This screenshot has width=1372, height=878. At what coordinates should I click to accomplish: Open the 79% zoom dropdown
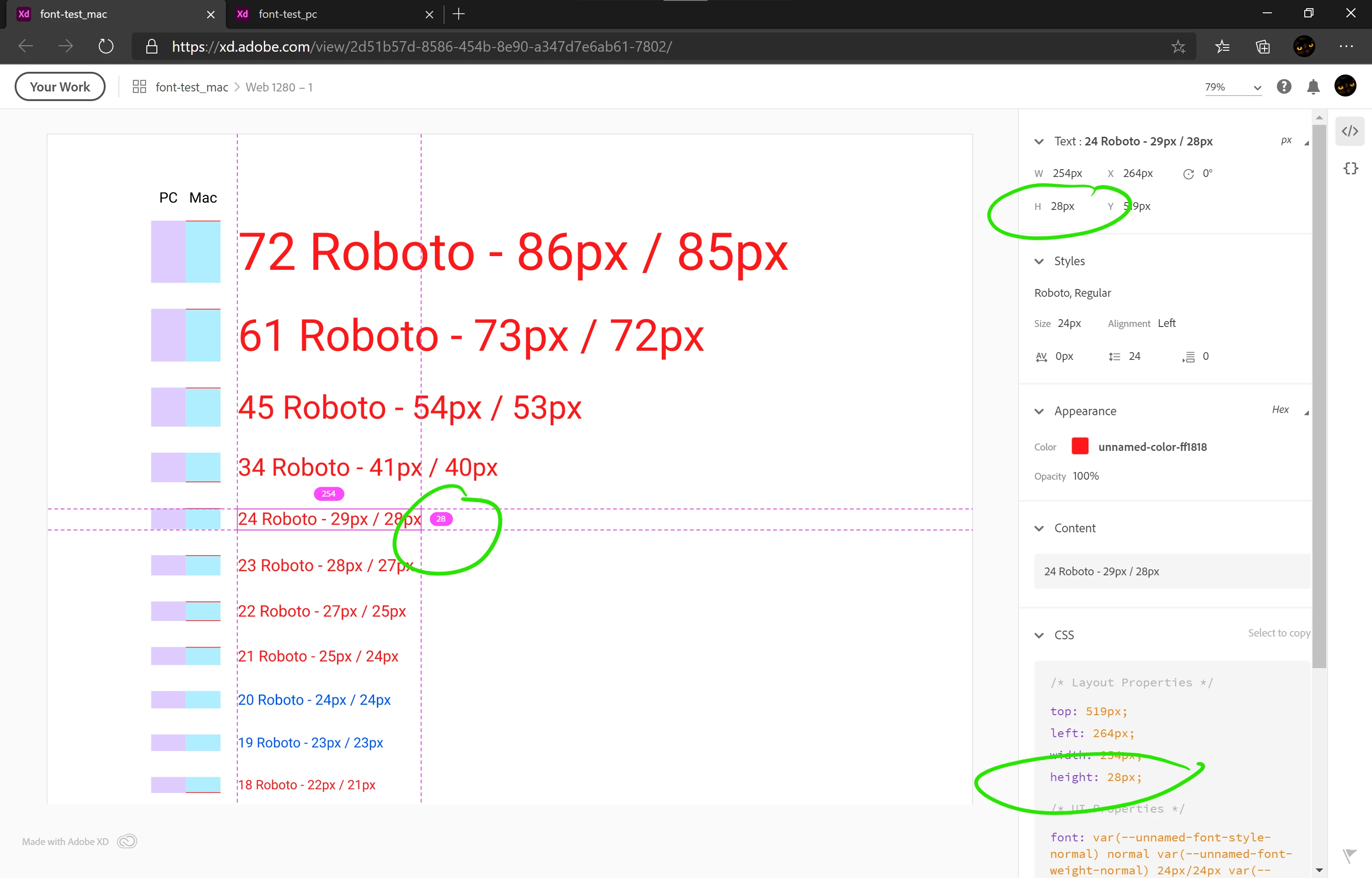pyautogui.click(x=1233, y=87)
